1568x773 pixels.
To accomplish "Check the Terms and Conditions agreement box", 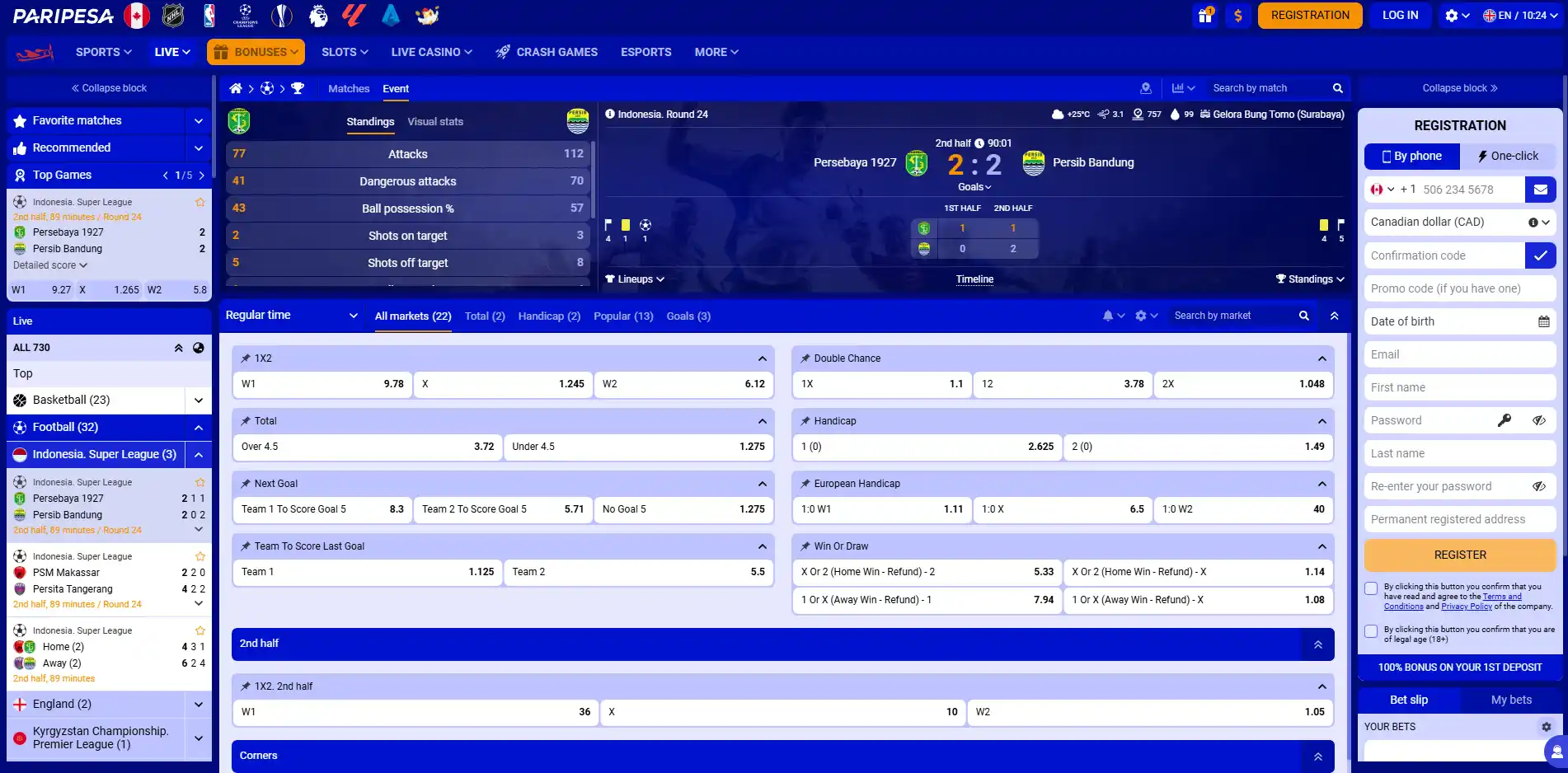I will pyautogui.click(x=1371, y=588).
